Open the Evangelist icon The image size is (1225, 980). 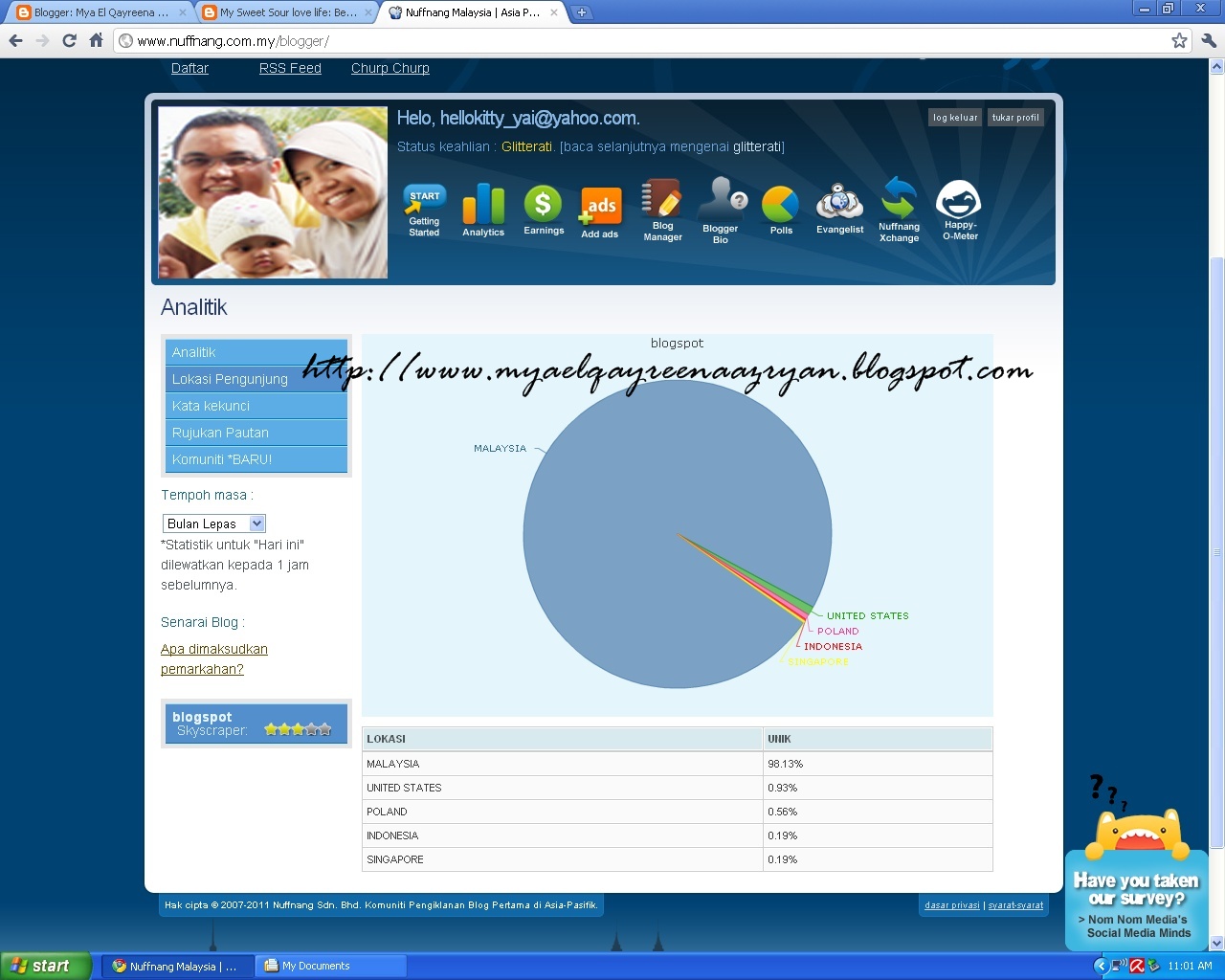(840, 209)
